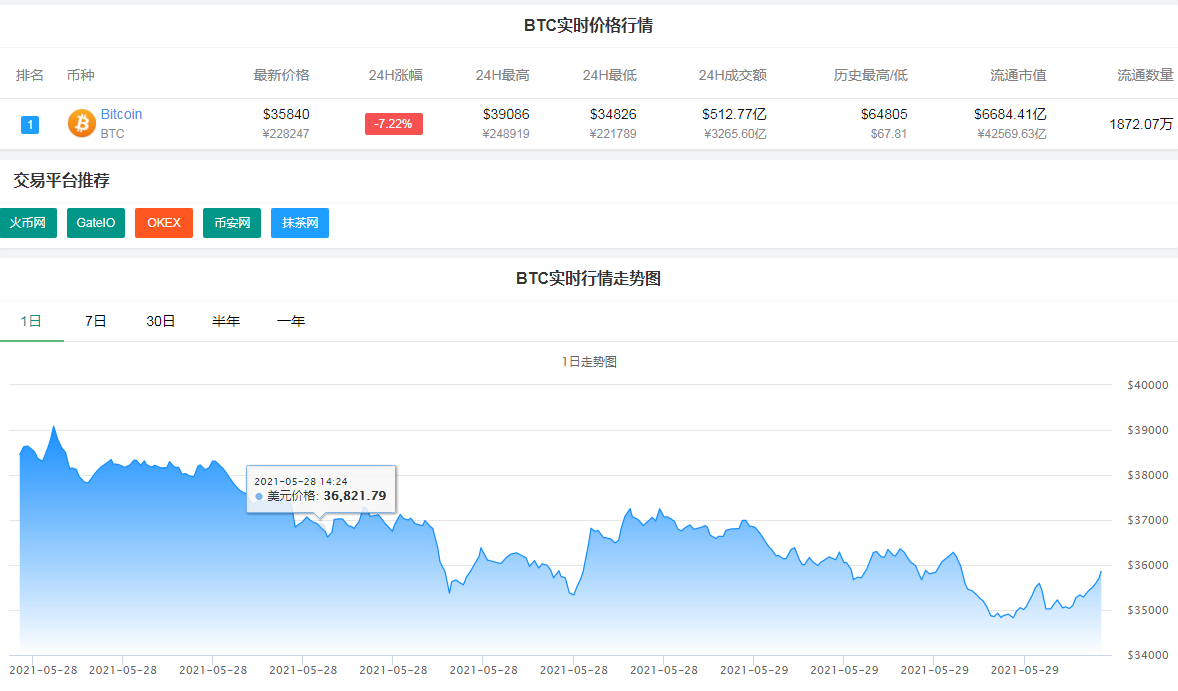Click the 流通市值 column header

(x=1018, y=74)
